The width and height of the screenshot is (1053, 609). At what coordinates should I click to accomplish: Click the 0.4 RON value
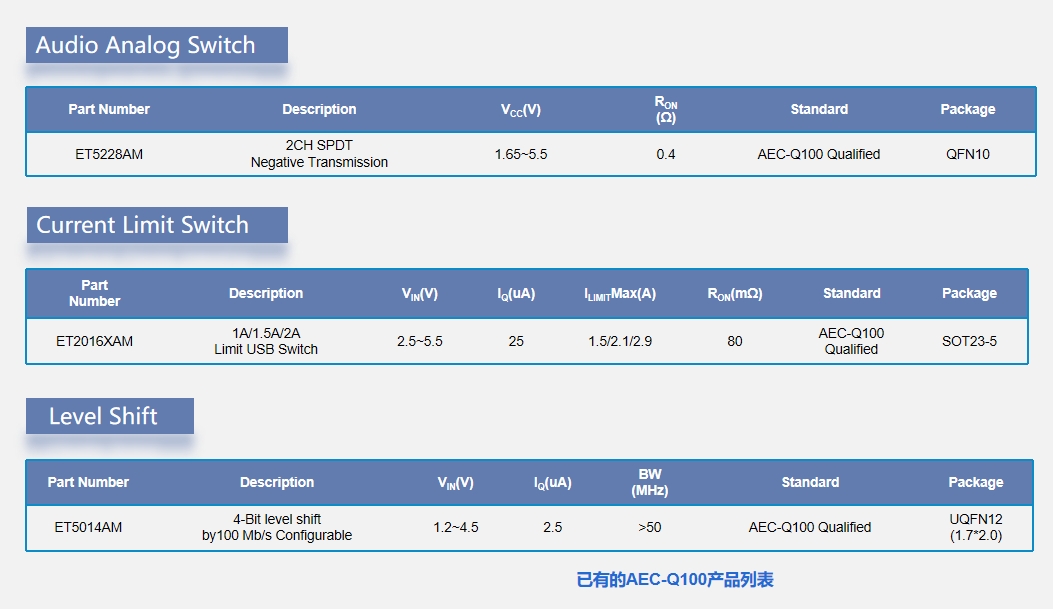tap(666, 154)
